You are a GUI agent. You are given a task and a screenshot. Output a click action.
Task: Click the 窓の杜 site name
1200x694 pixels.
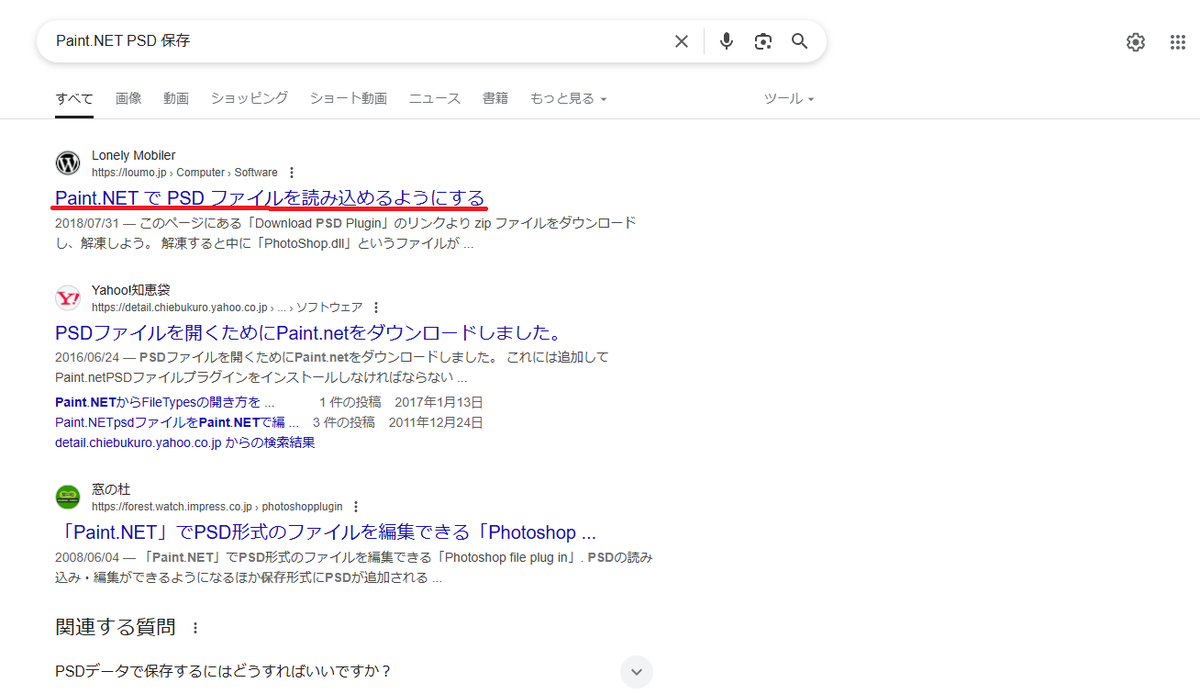tap(111, 489)
